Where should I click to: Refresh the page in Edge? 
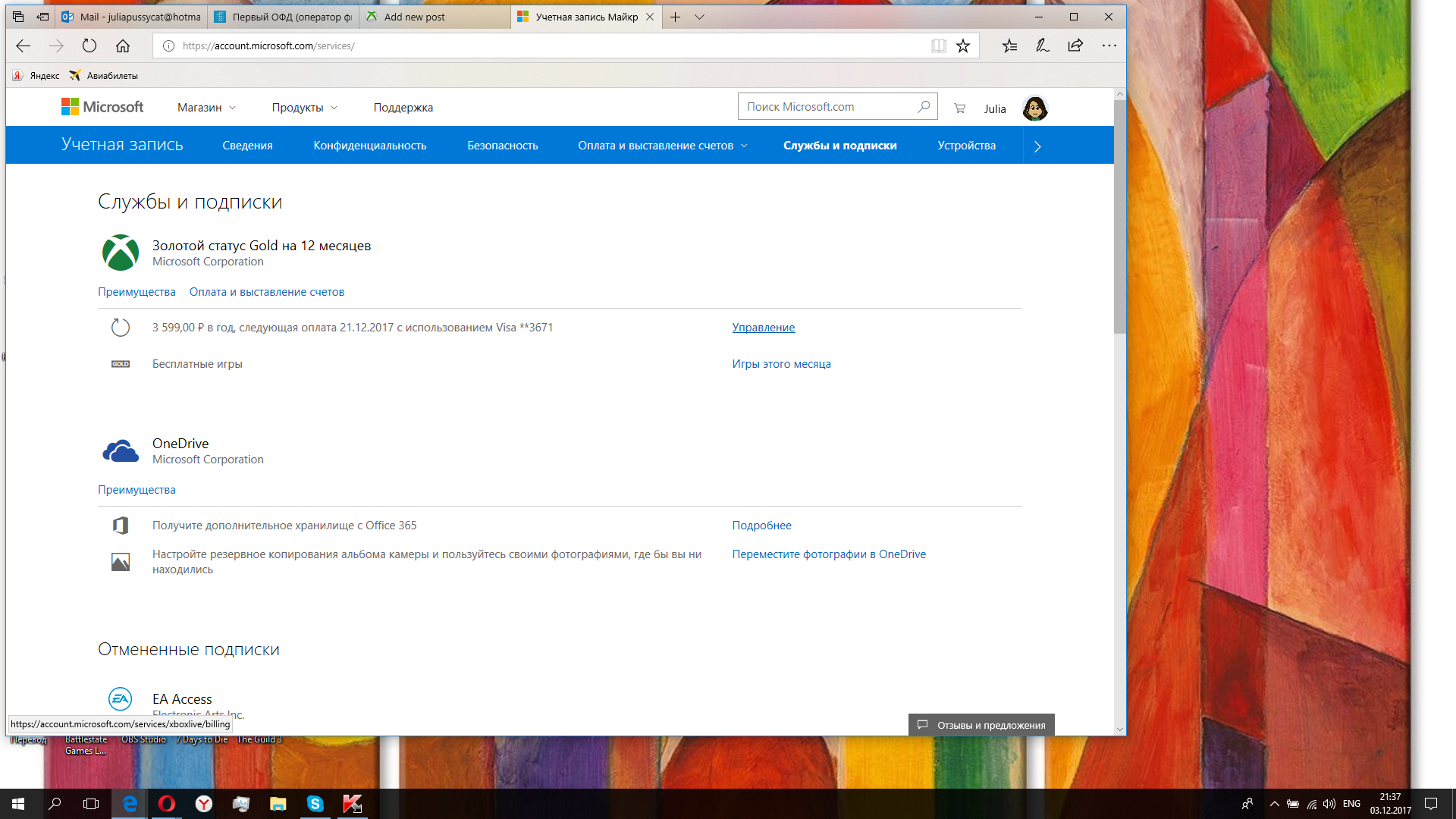(x=89, y=45)
